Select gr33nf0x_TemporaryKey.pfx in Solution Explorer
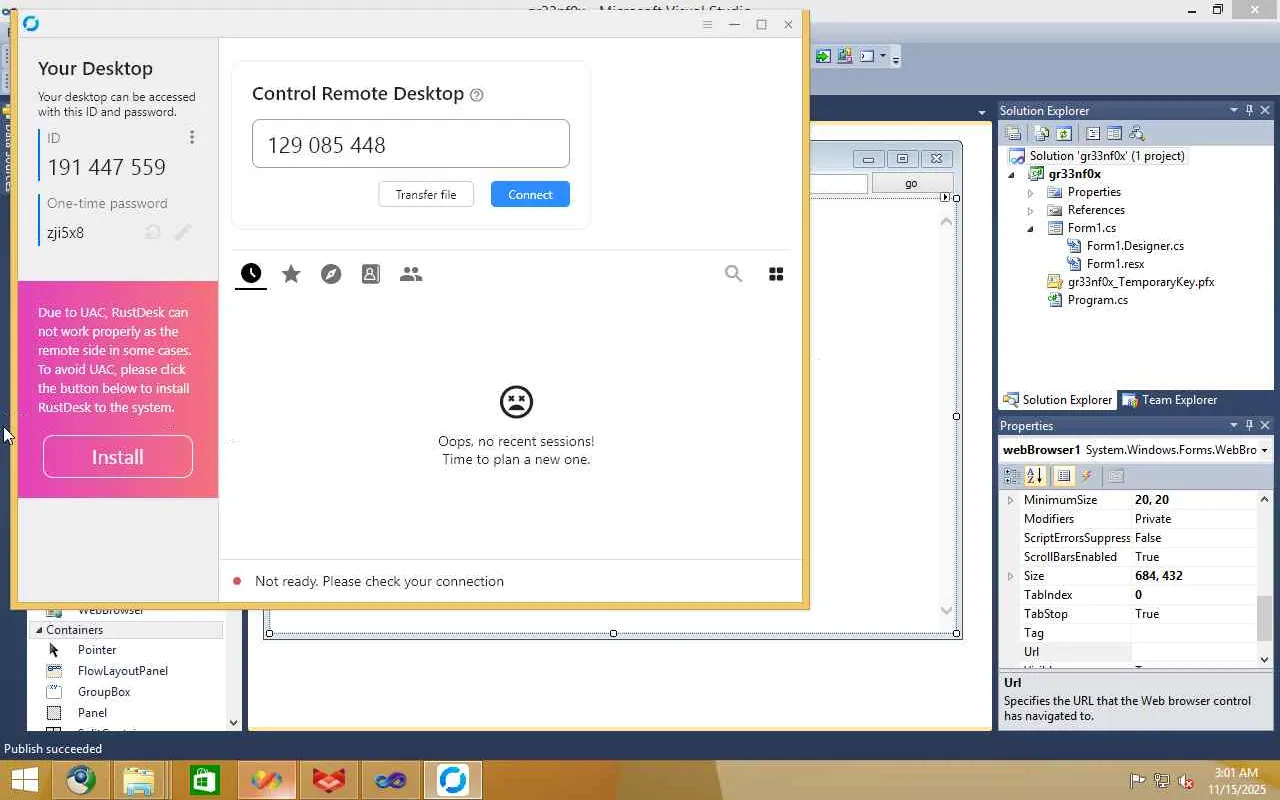The width and height of the screenshot is (1280, 800). click(x=1141, y=282)
